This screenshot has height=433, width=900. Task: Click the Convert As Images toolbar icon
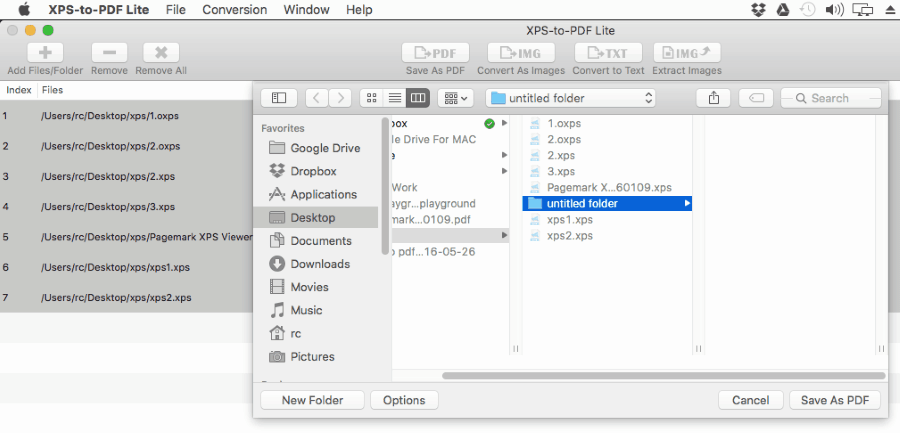(x=521, y=53)
